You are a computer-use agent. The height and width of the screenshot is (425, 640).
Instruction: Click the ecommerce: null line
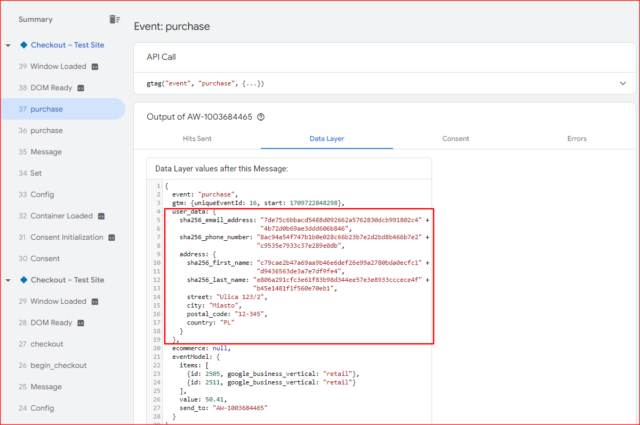click(201, 348)
